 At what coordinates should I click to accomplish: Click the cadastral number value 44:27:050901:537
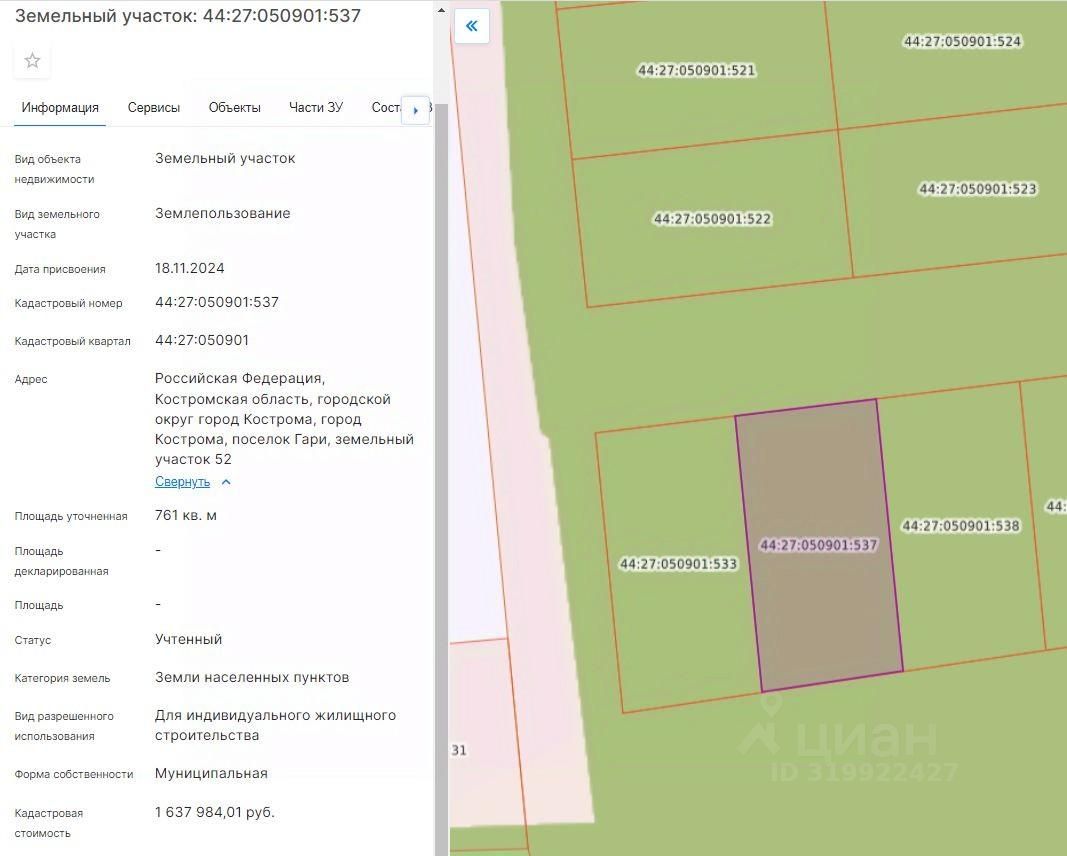coord(217,302)
